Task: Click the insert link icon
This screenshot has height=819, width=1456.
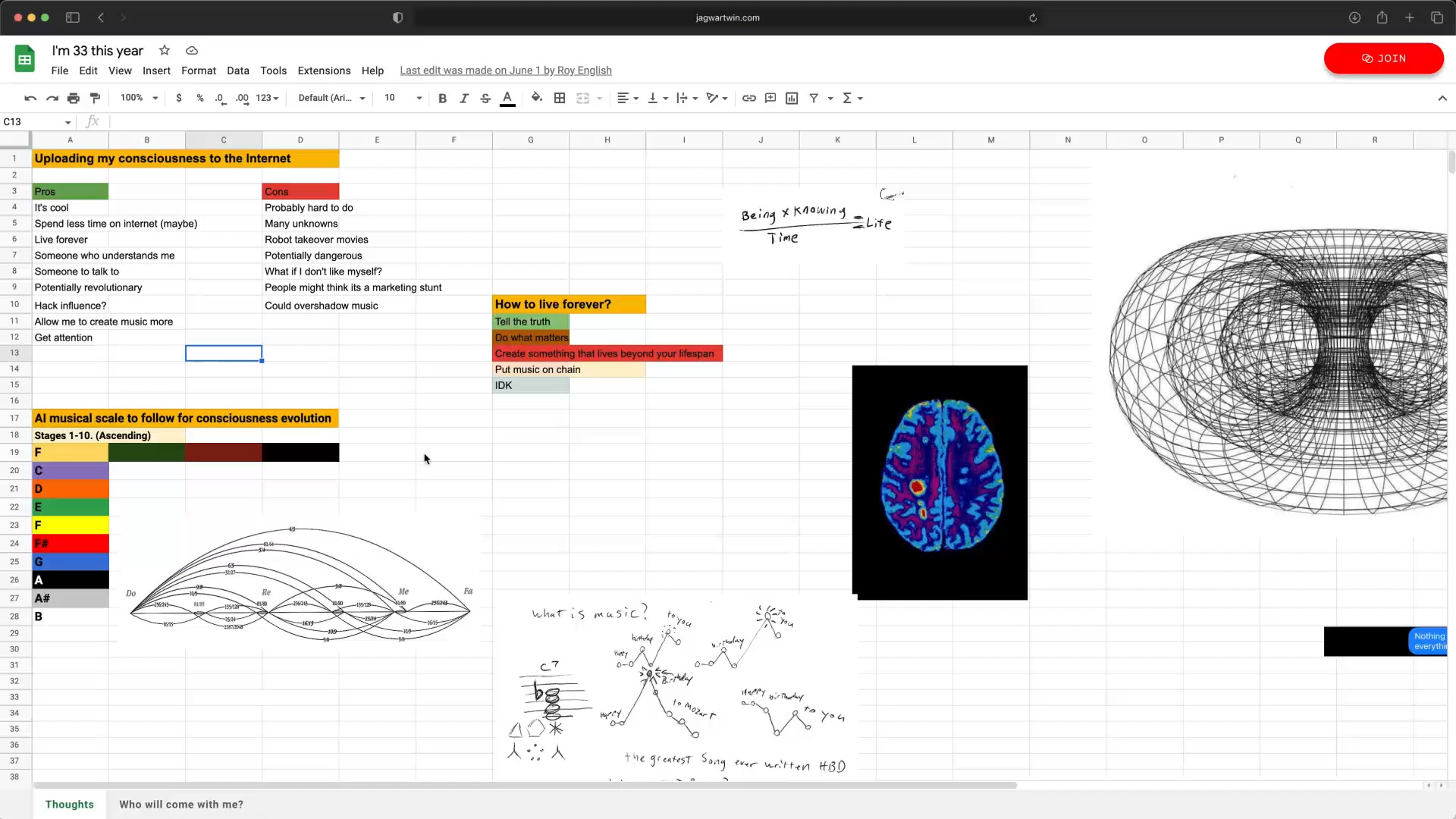Action: (x=749, y=98)
